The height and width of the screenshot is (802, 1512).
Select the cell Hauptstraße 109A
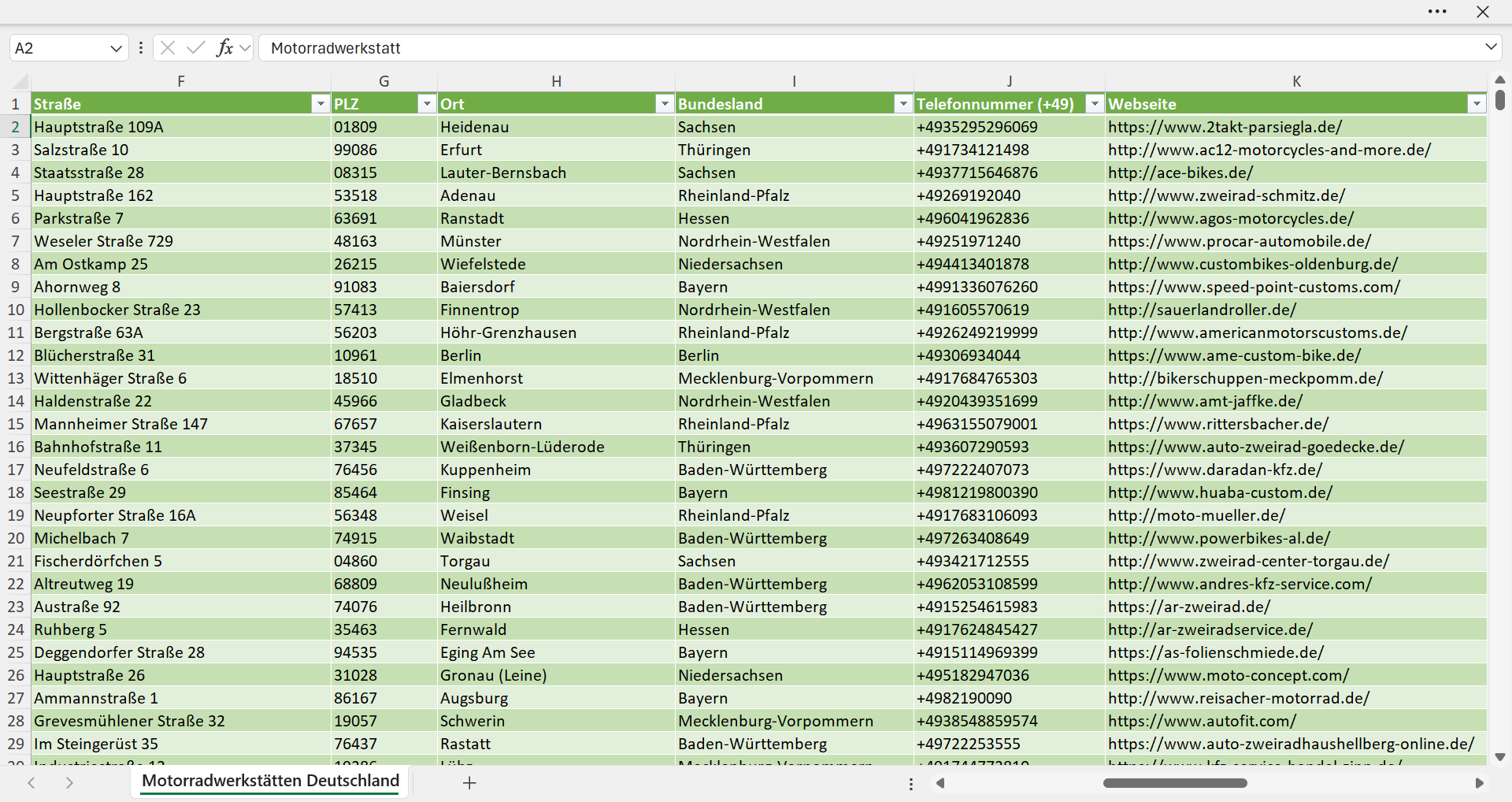click(x=181, y=127)
